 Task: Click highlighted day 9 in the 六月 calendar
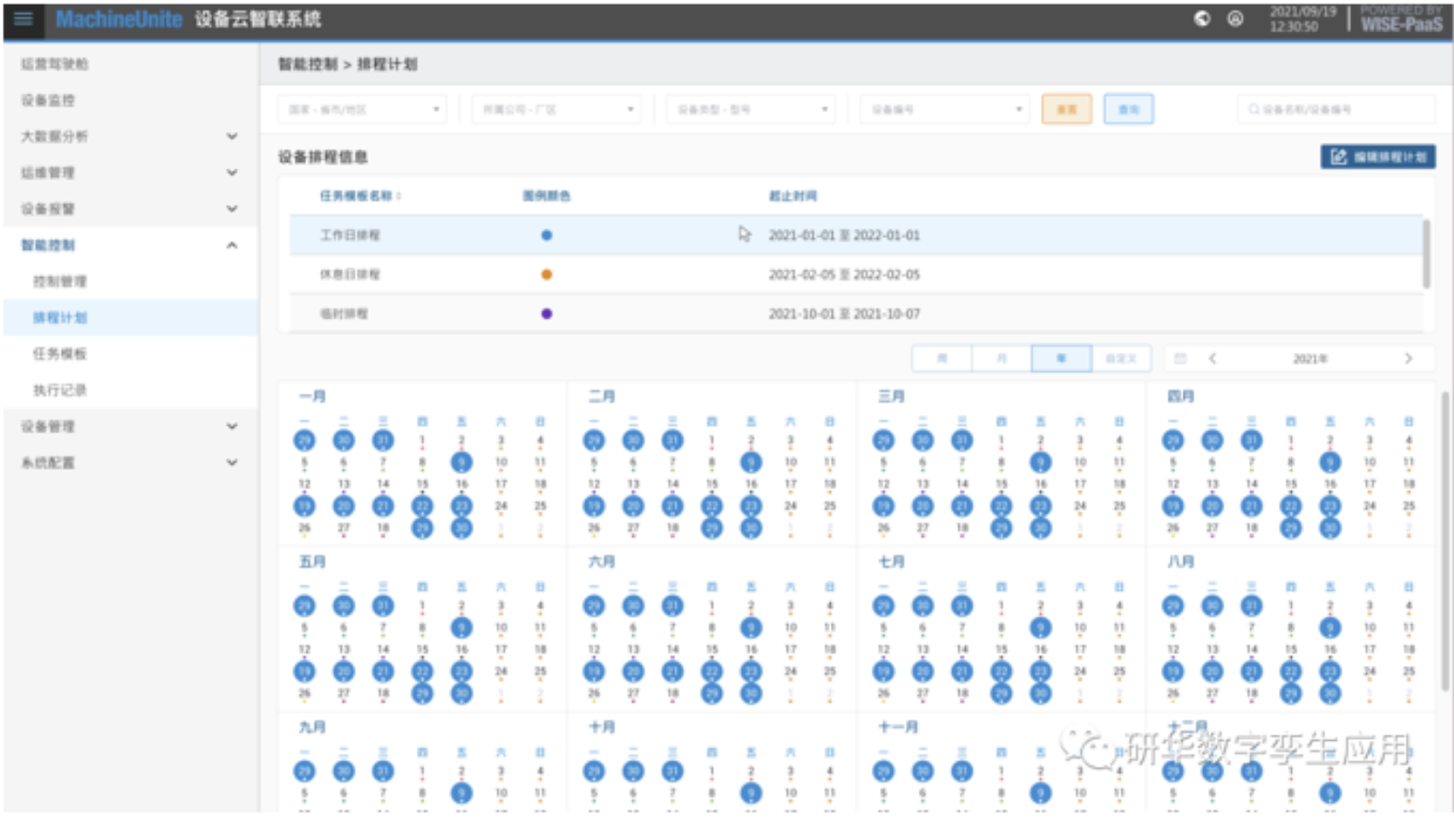click(x=751, y=628)
